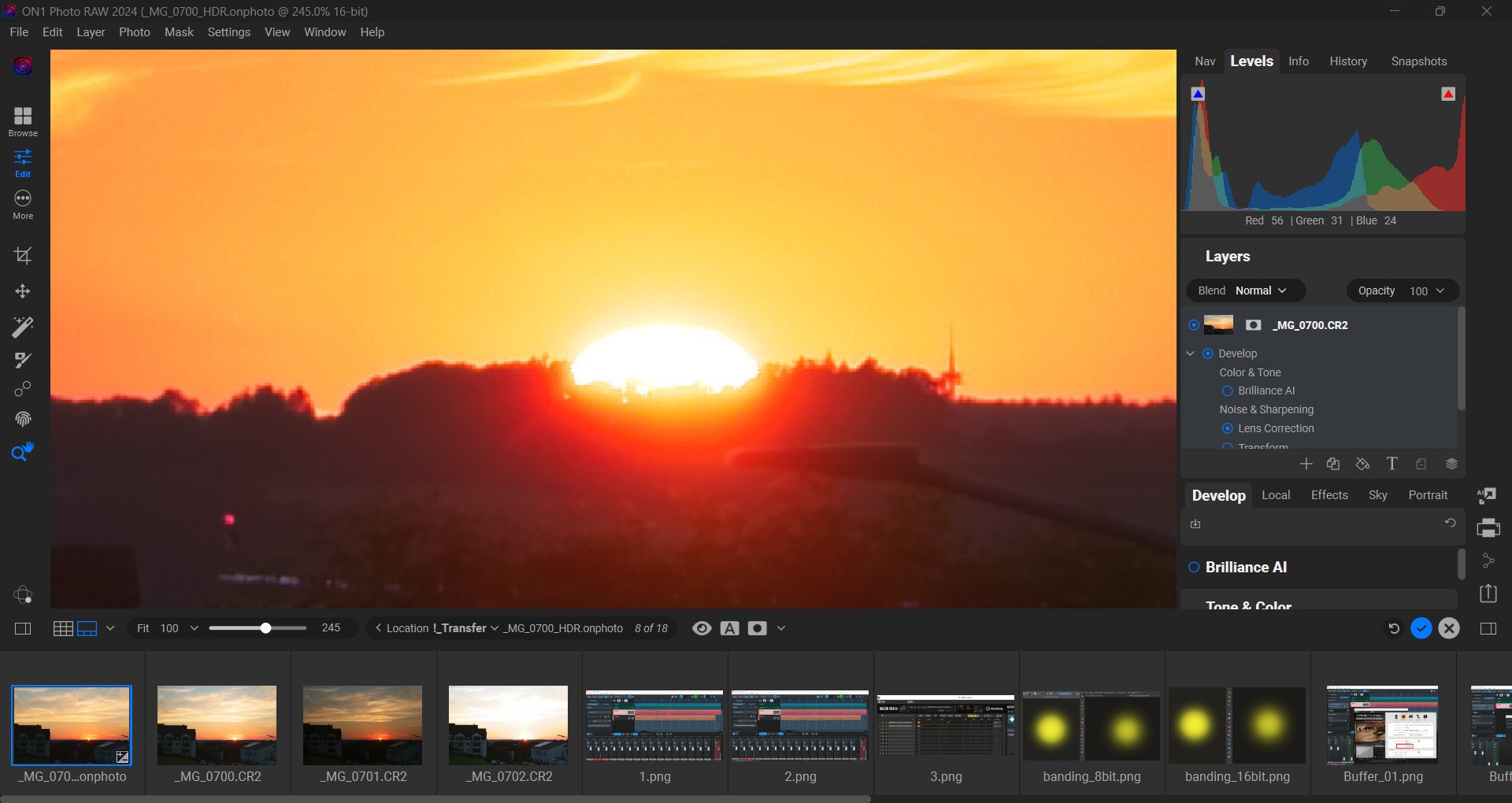Switch to grid view
Image resolution: width=1512 pixels, height=803 pixels.
63,628
